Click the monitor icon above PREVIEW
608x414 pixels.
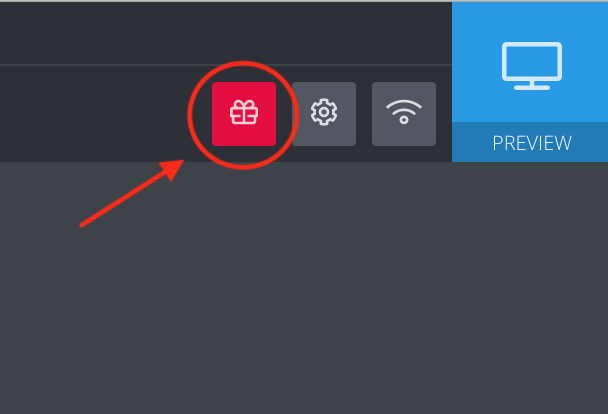(x=532, y=66)
